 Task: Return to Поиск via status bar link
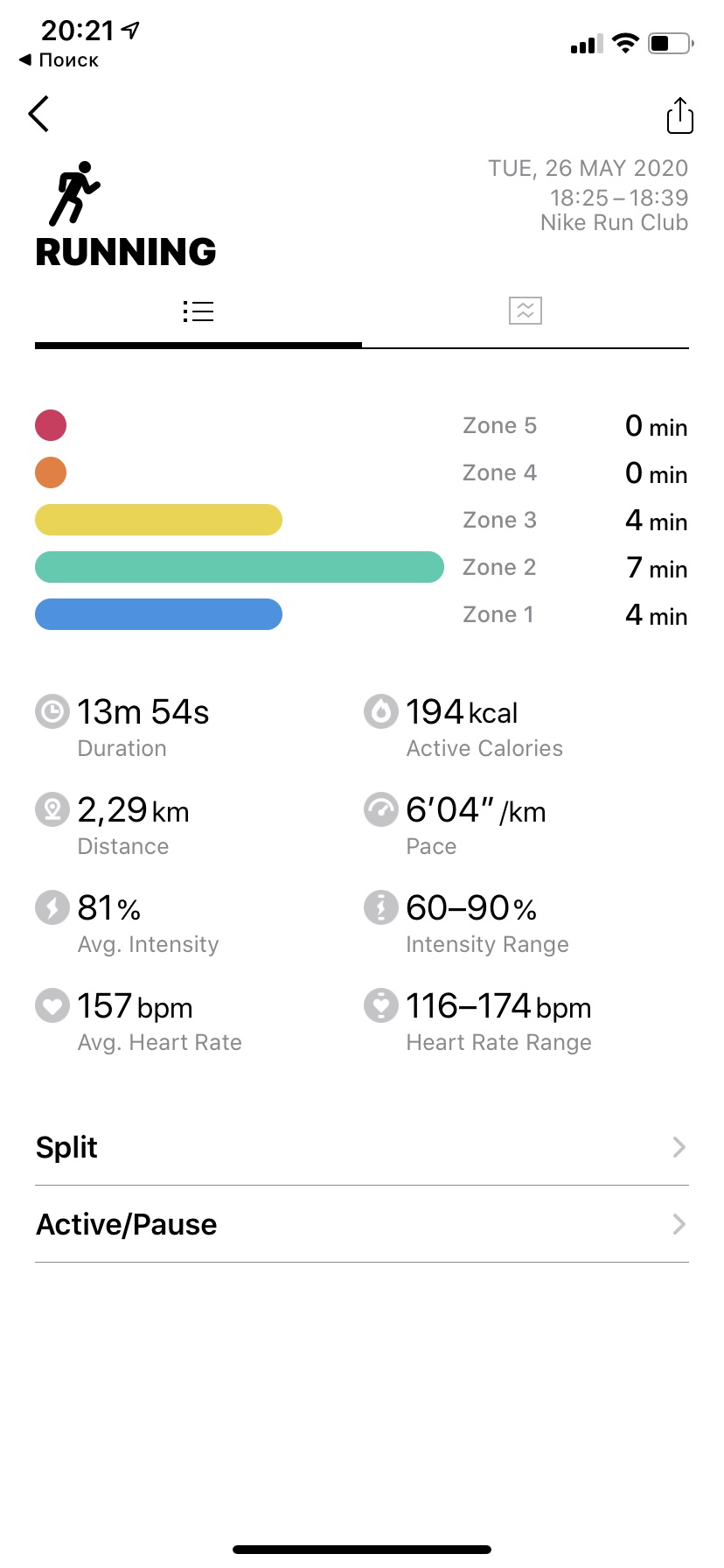point(59,60)
